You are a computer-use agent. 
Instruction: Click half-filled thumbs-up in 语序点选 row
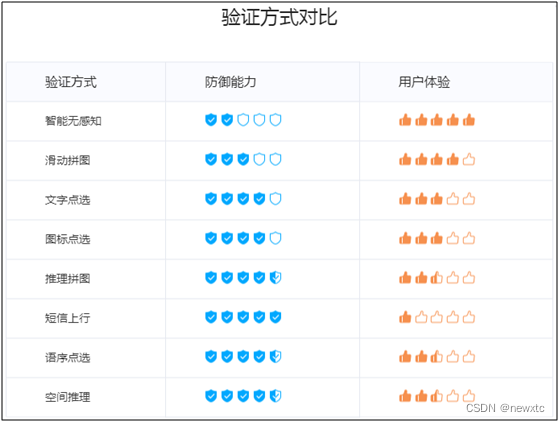pos(437,356)
